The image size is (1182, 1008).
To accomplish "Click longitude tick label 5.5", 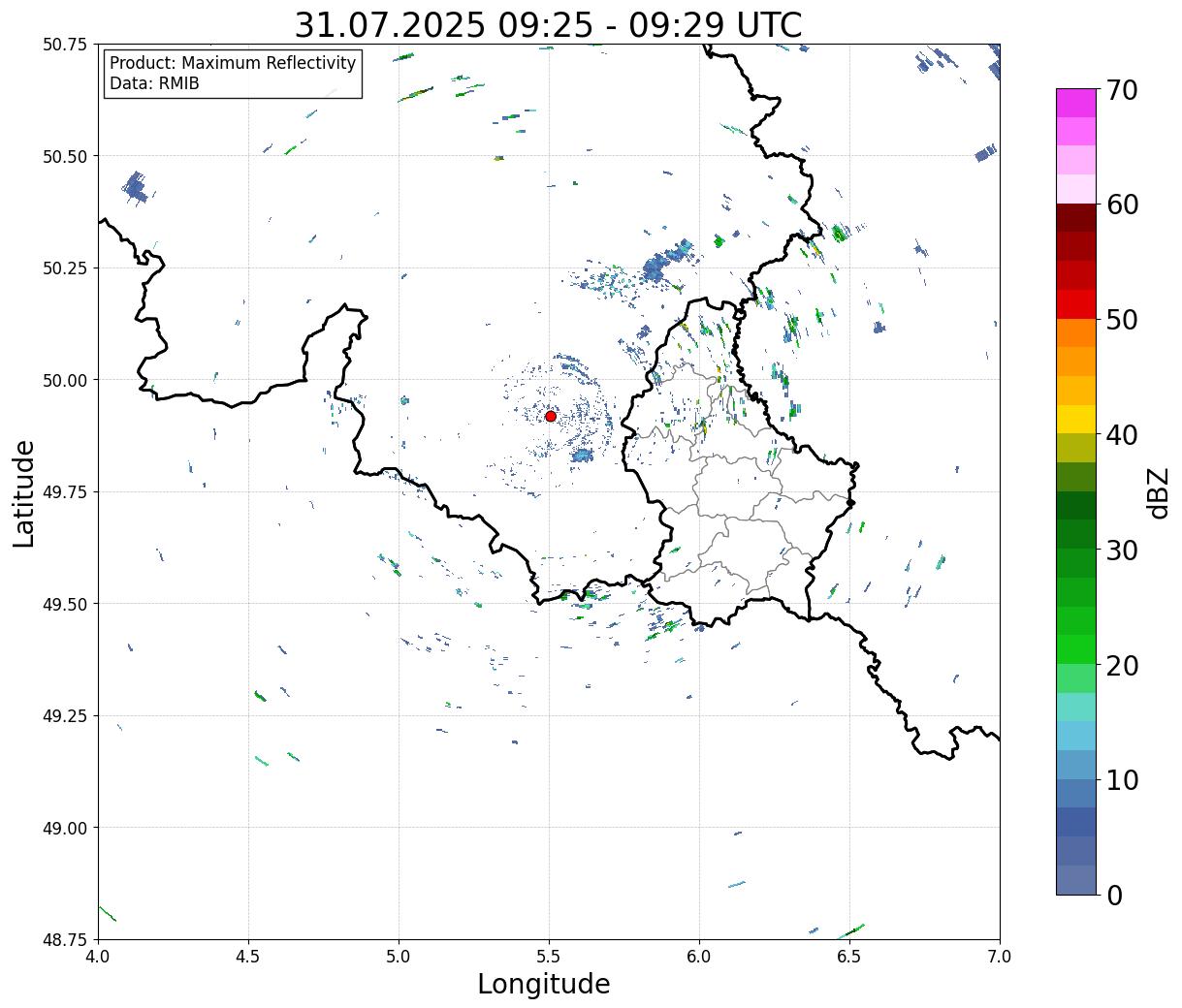I will tap(549, 956).
